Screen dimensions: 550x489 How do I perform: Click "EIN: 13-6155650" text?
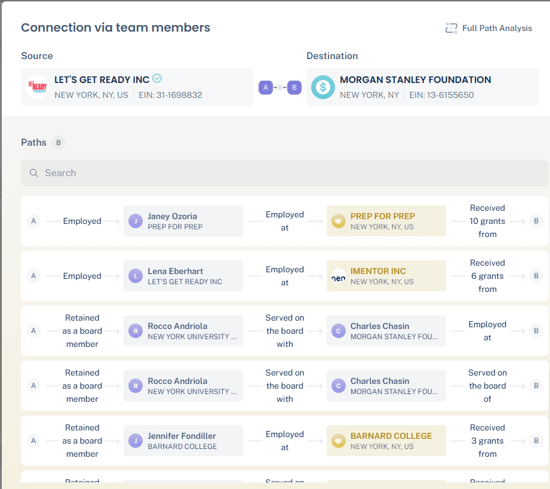click(442, 95)
